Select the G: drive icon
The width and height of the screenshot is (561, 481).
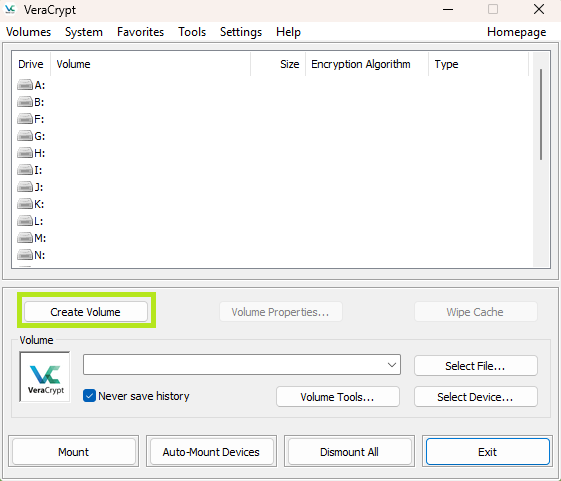pos(25,136)
